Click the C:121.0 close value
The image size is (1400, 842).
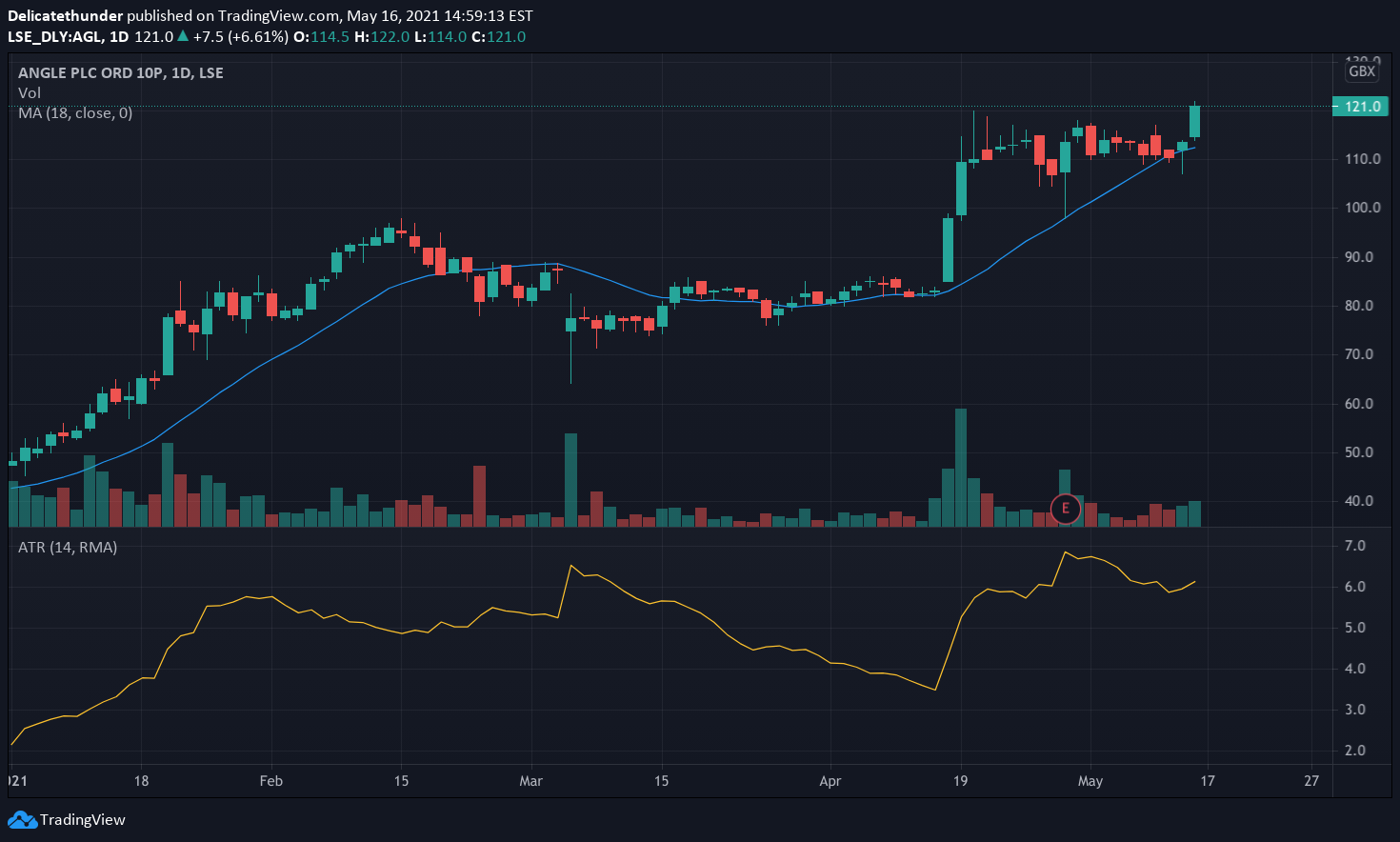click(499, 36)
